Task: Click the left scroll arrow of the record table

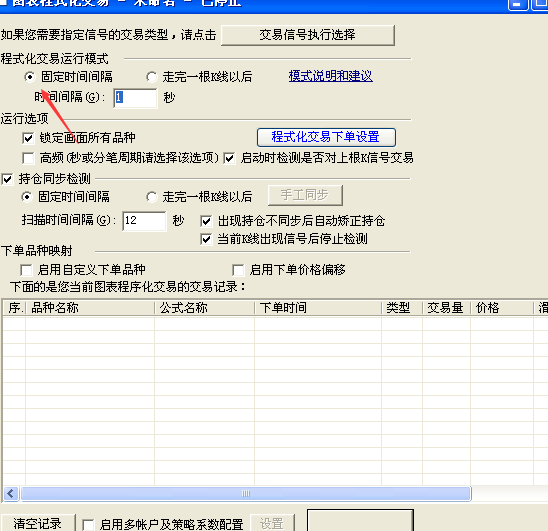Action: (x=11, y=494)
